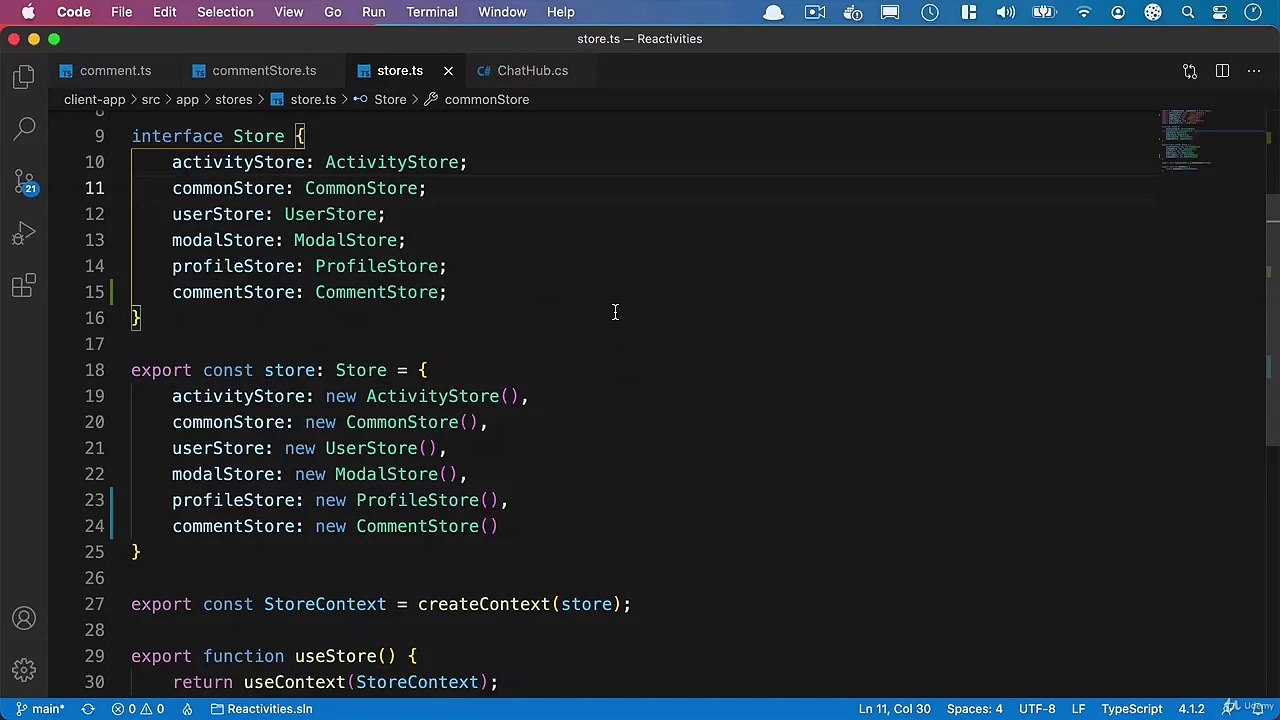Open the Terminal menu
The height and width of the screenshot is (720, 1280).
[x=431, y=12]
